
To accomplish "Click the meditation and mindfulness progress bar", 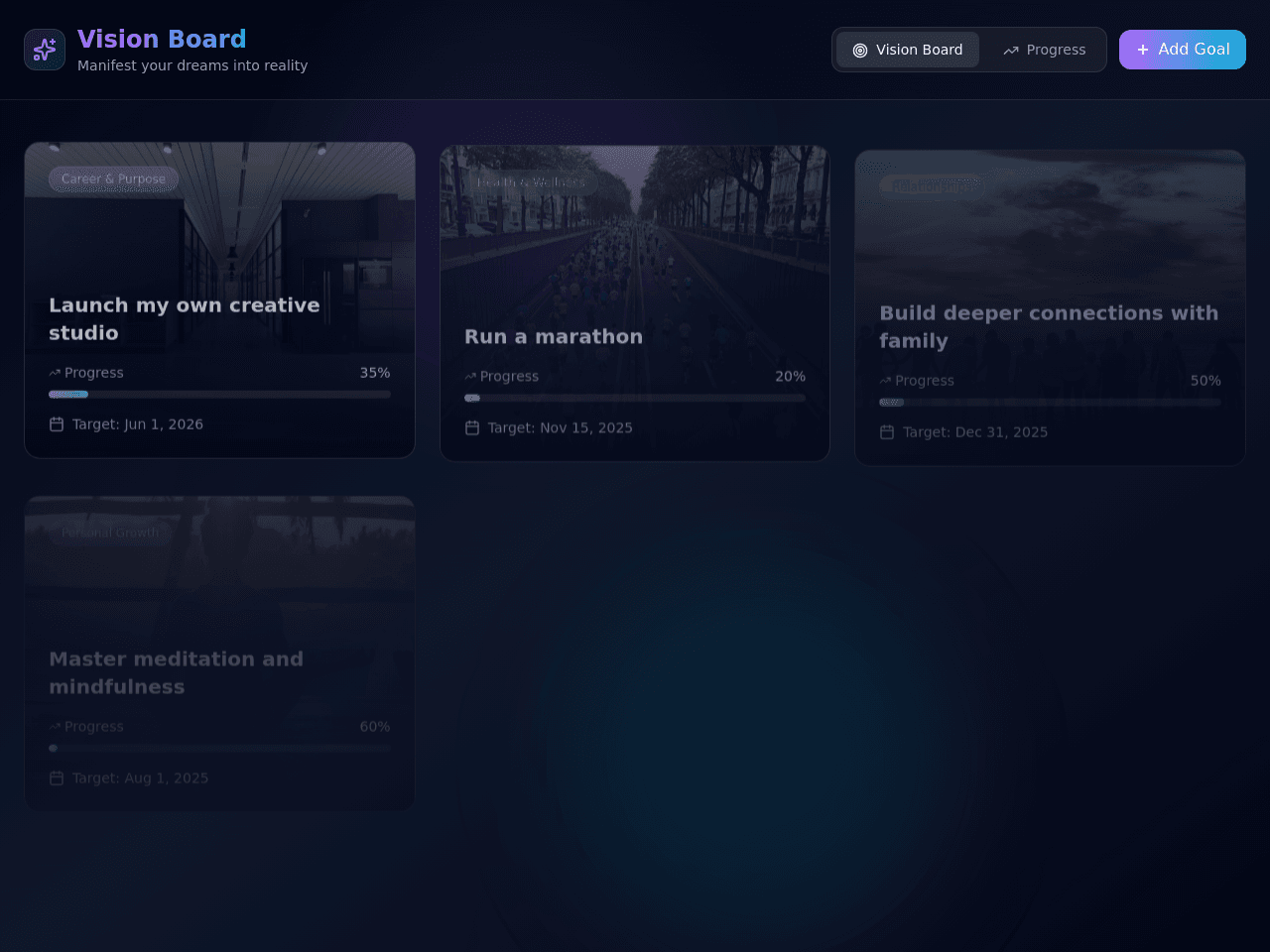I will pos(219,749).
